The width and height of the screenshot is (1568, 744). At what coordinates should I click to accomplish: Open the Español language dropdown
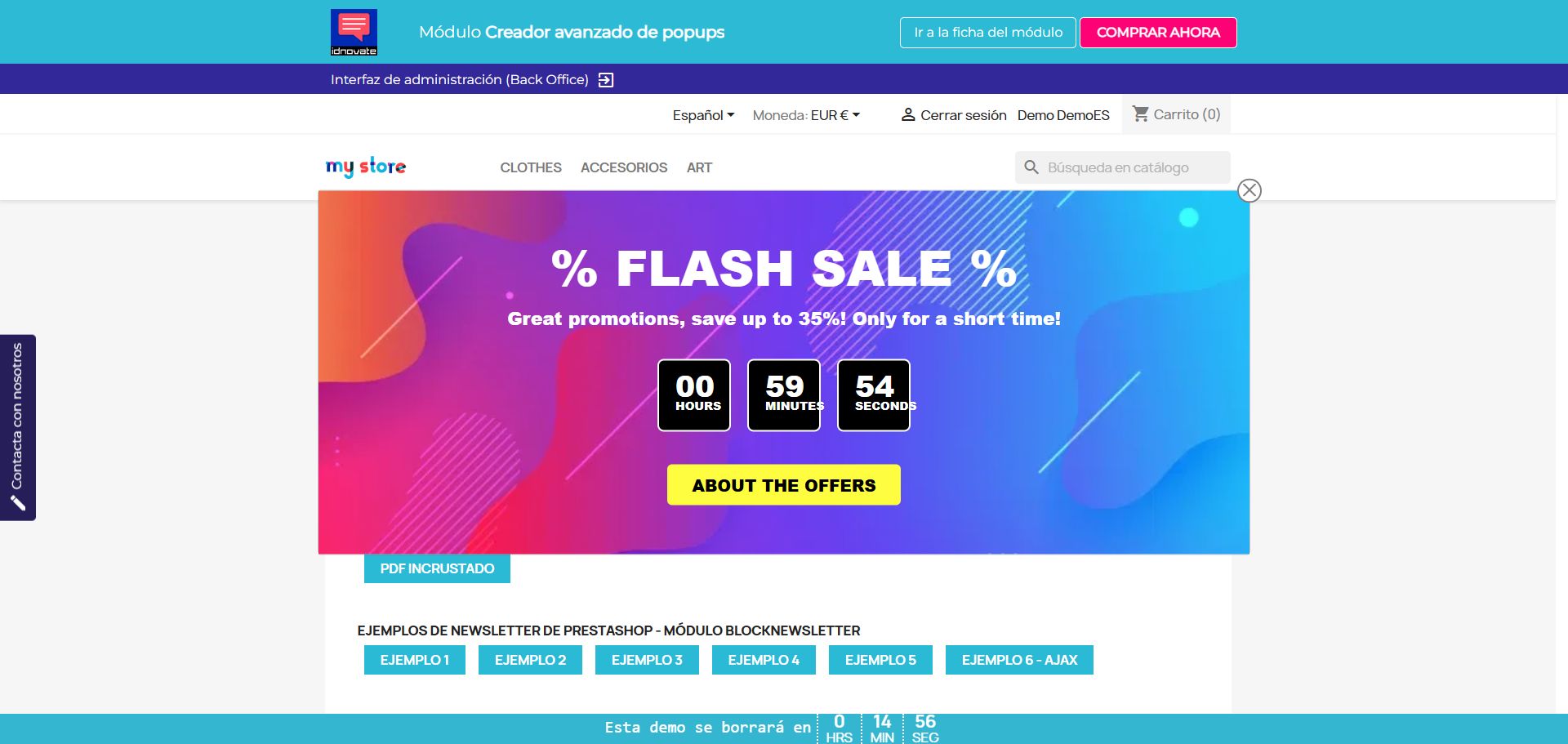click(703, 115)
